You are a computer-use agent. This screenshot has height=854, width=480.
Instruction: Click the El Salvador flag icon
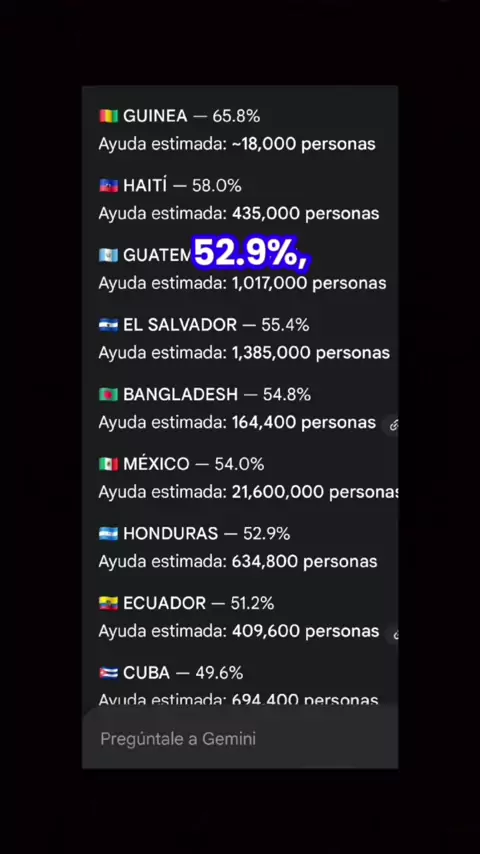point(108,325)
